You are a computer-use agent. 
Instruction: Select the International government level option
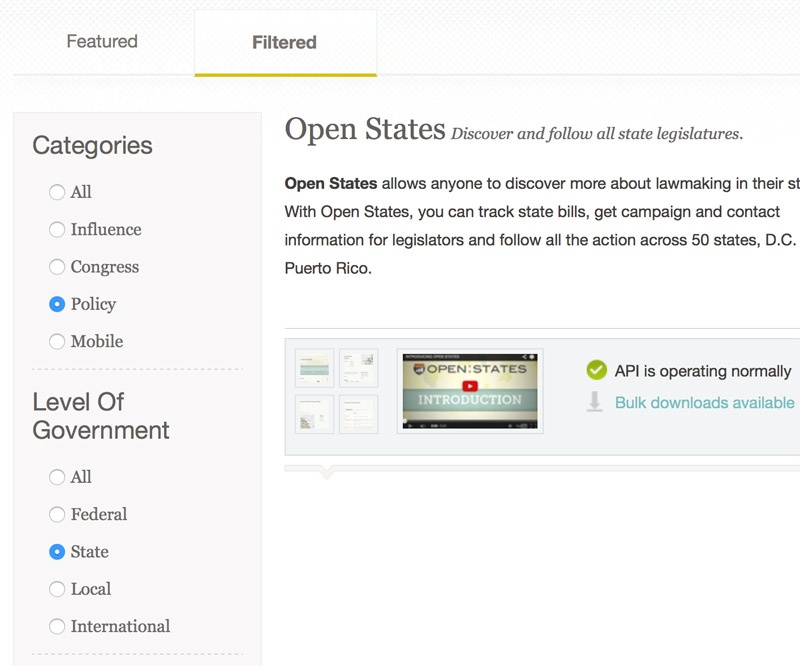(x=57, y=627)
